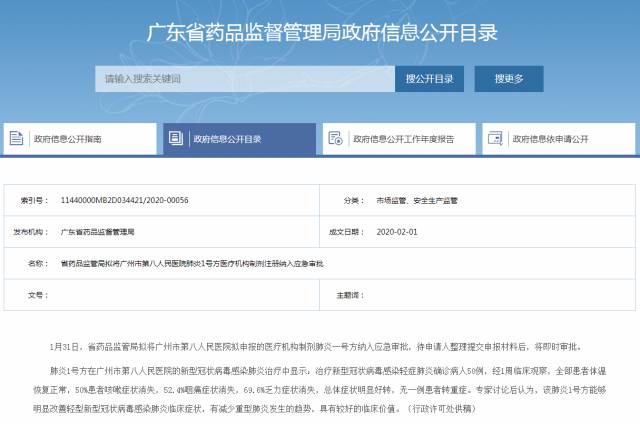Screen dimensions: 640x425
Task: Click the 政府信息公开指南 document icon
Action: click(x=19, y=138)
